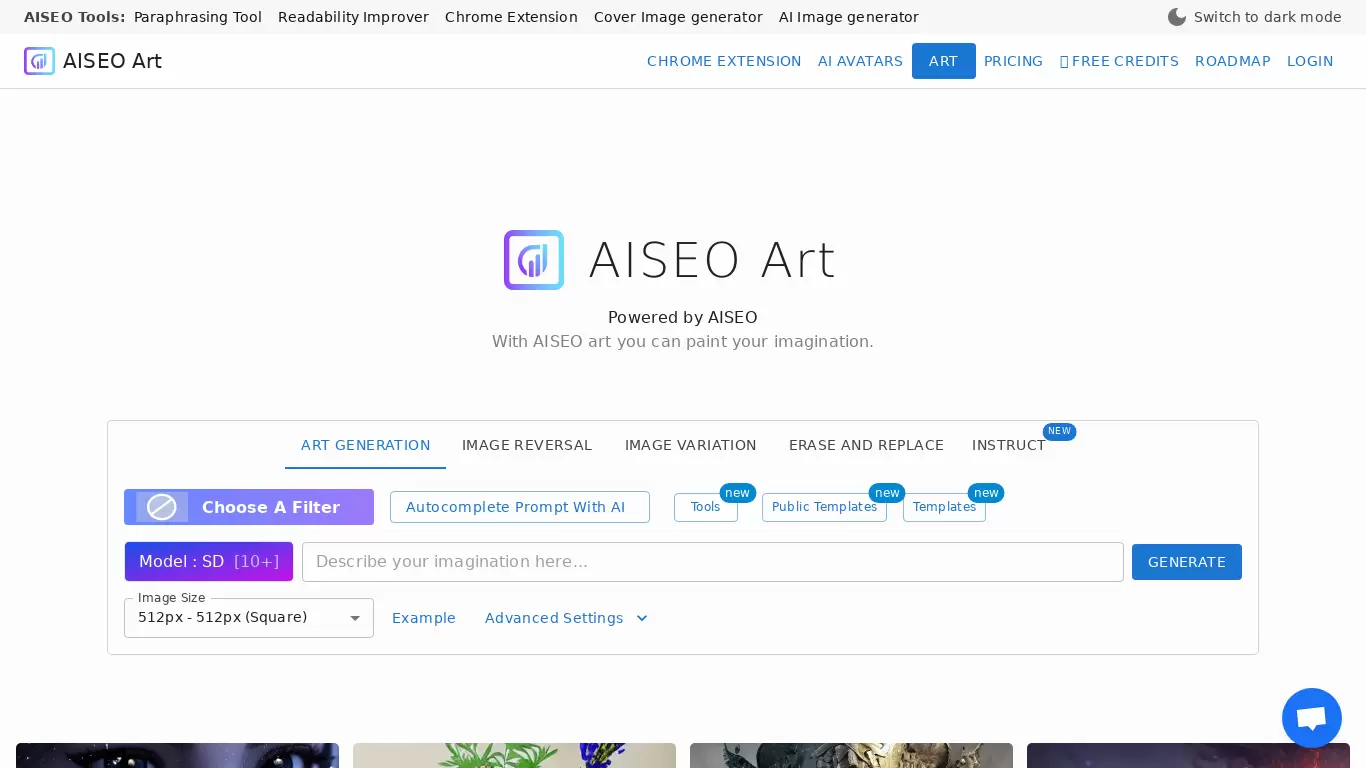Open Chrome Extension nav item
This screenshot has width=1366, height=768.
coord(724,61)
